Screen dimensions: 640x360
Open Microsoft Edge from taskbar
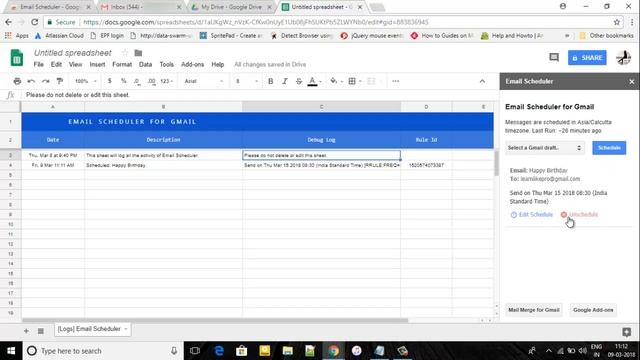(219, 351)
